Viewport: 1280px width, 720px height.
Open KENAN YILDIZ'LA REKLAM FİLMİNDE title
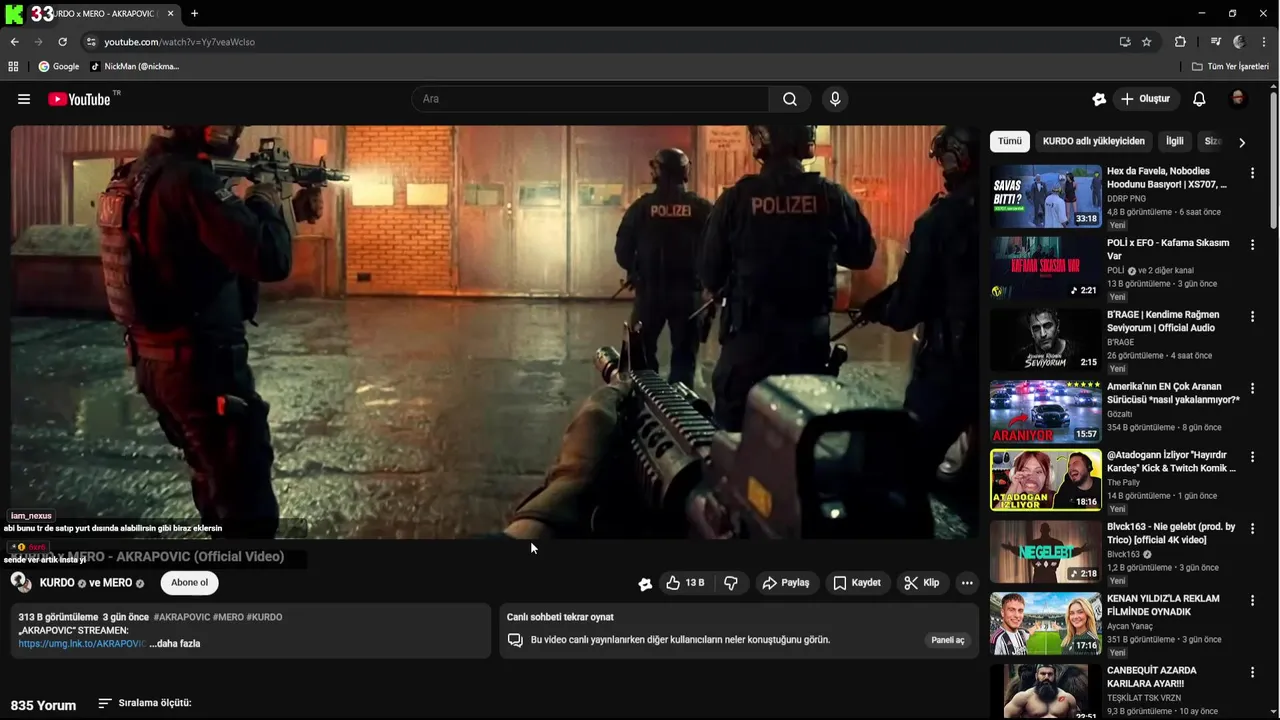(x=1163, y=605)
